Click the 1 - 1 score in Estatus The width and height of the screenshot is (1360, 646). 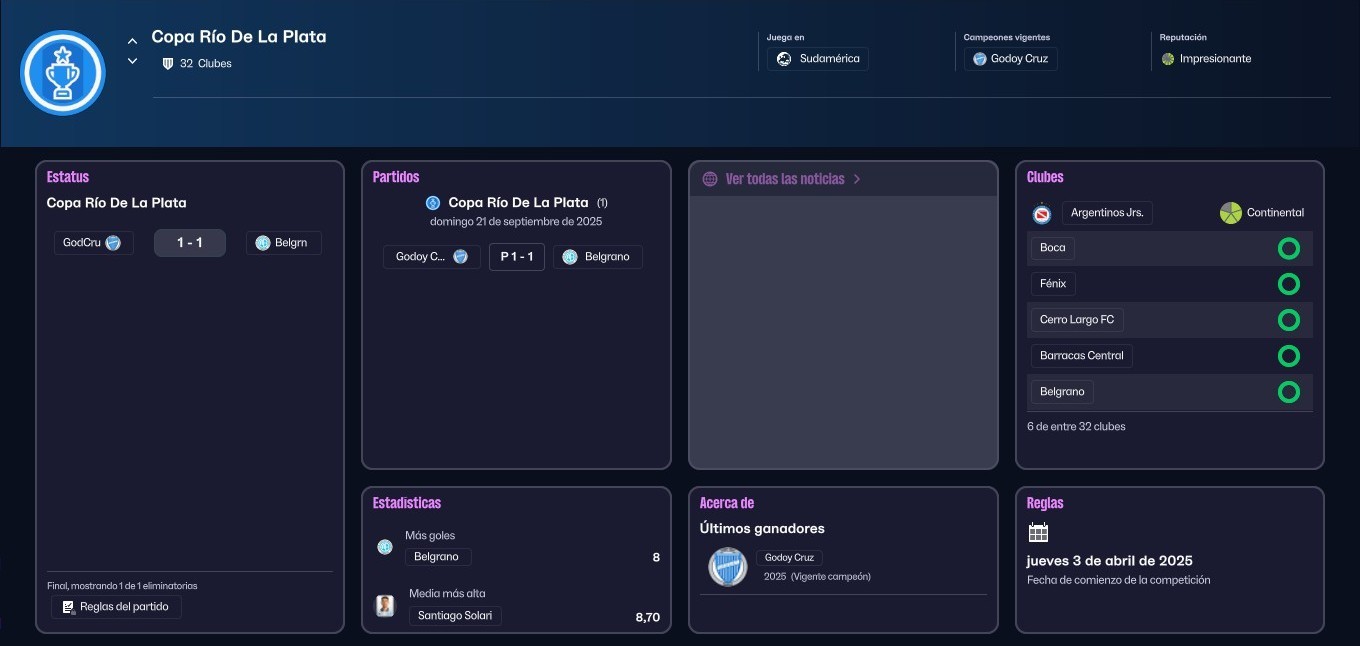(190, 243)
